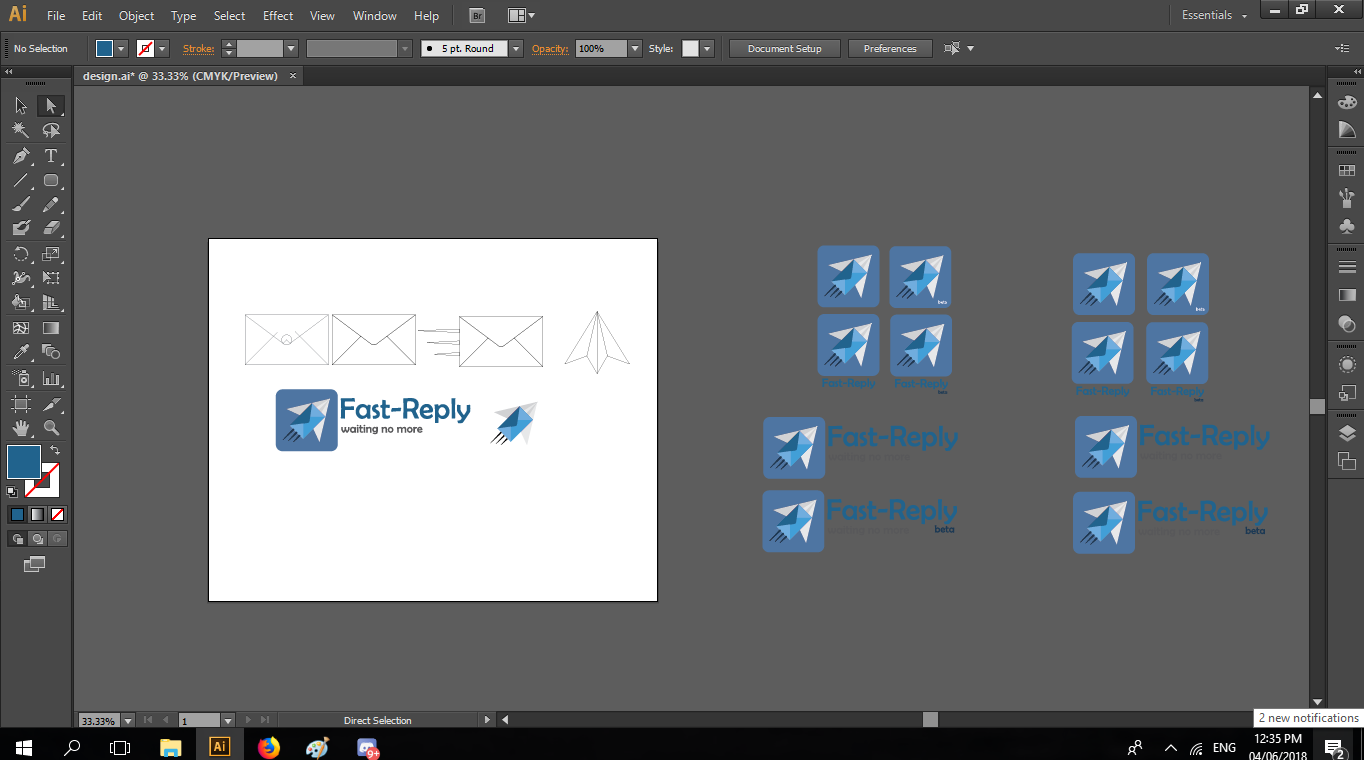Switch to Gradient fill mode
The image size is (1364, 760).
tap(37, 514)
